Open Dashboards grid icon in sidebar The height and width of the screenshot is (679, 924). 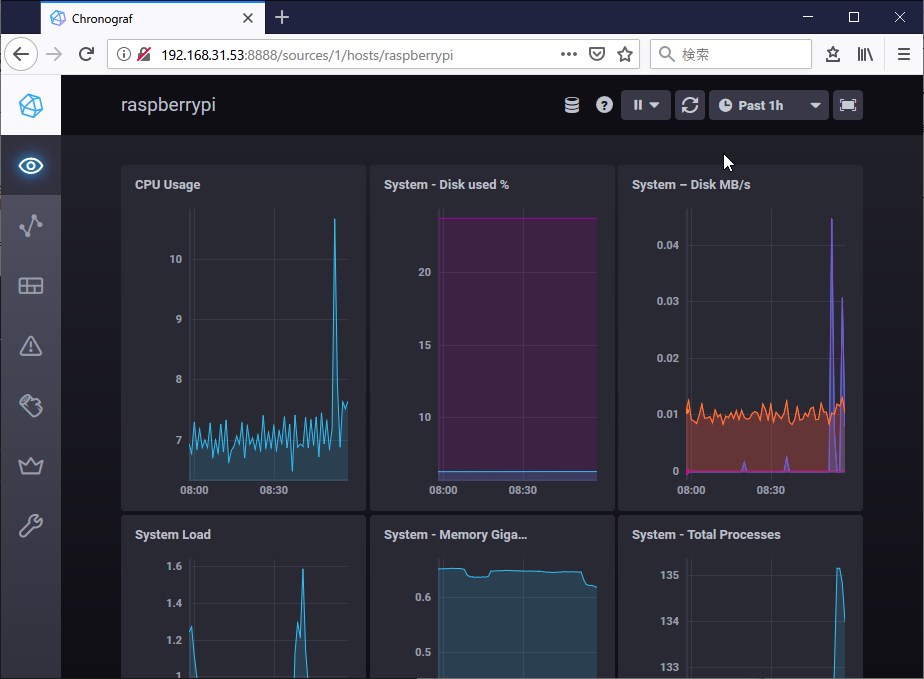pos(31,286)
